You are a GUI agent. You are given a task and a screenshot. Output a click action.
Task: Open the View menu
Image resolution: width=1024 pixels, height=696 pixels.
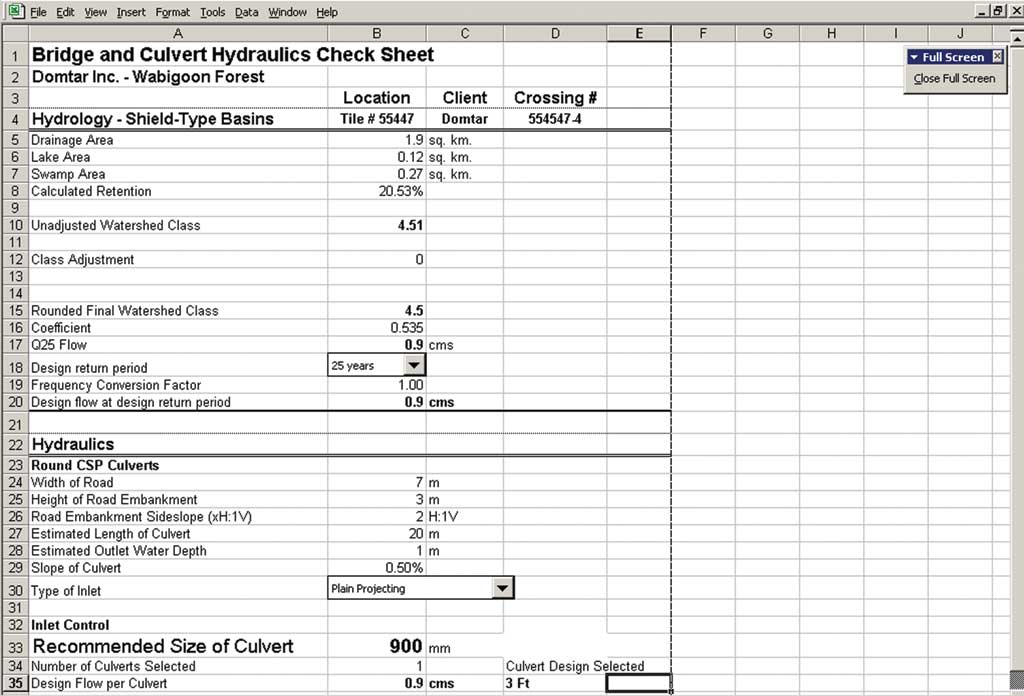coord(95,12)
